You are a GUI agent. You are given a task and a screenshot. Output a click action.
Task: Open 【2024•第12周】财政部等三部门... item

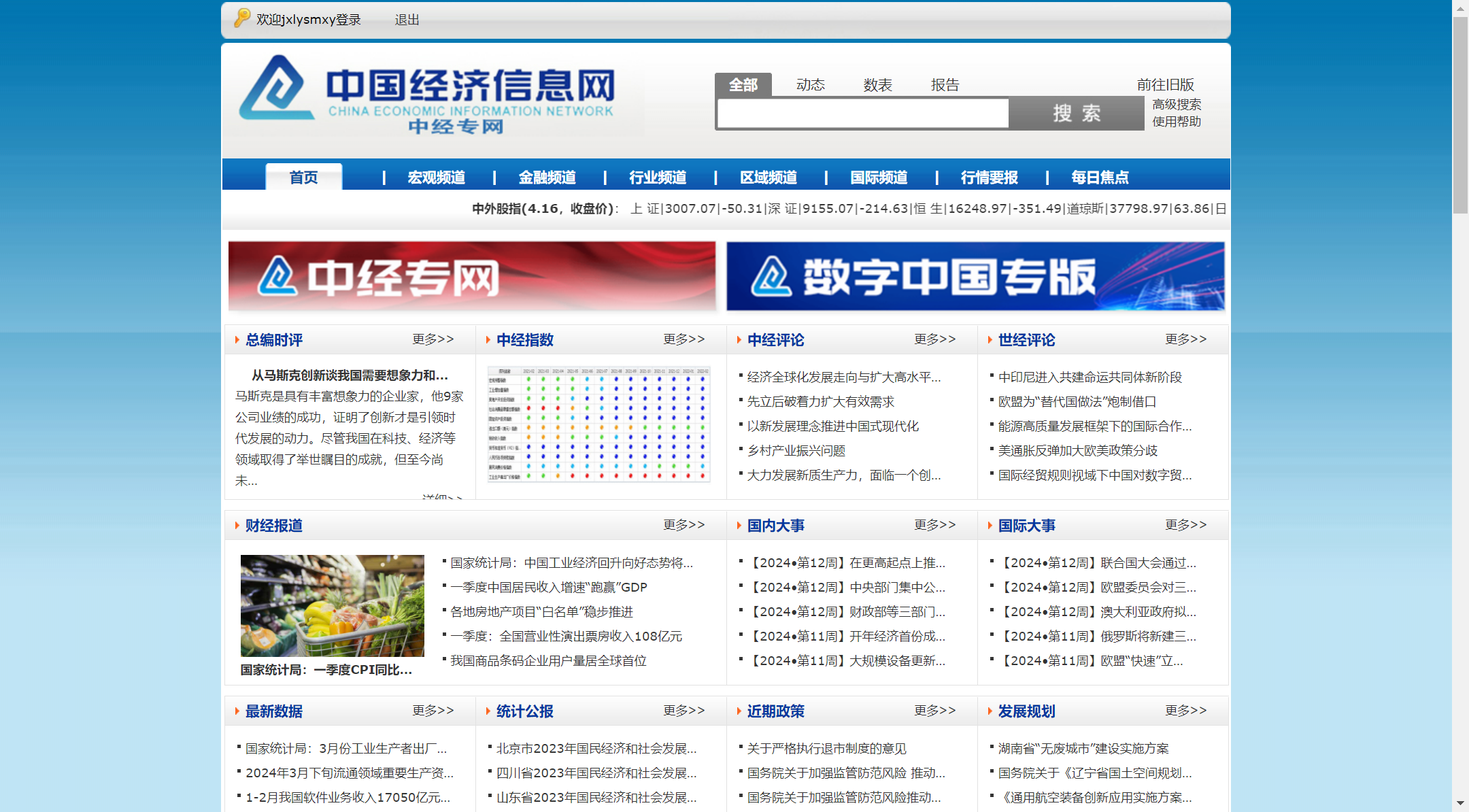[846, 611]
